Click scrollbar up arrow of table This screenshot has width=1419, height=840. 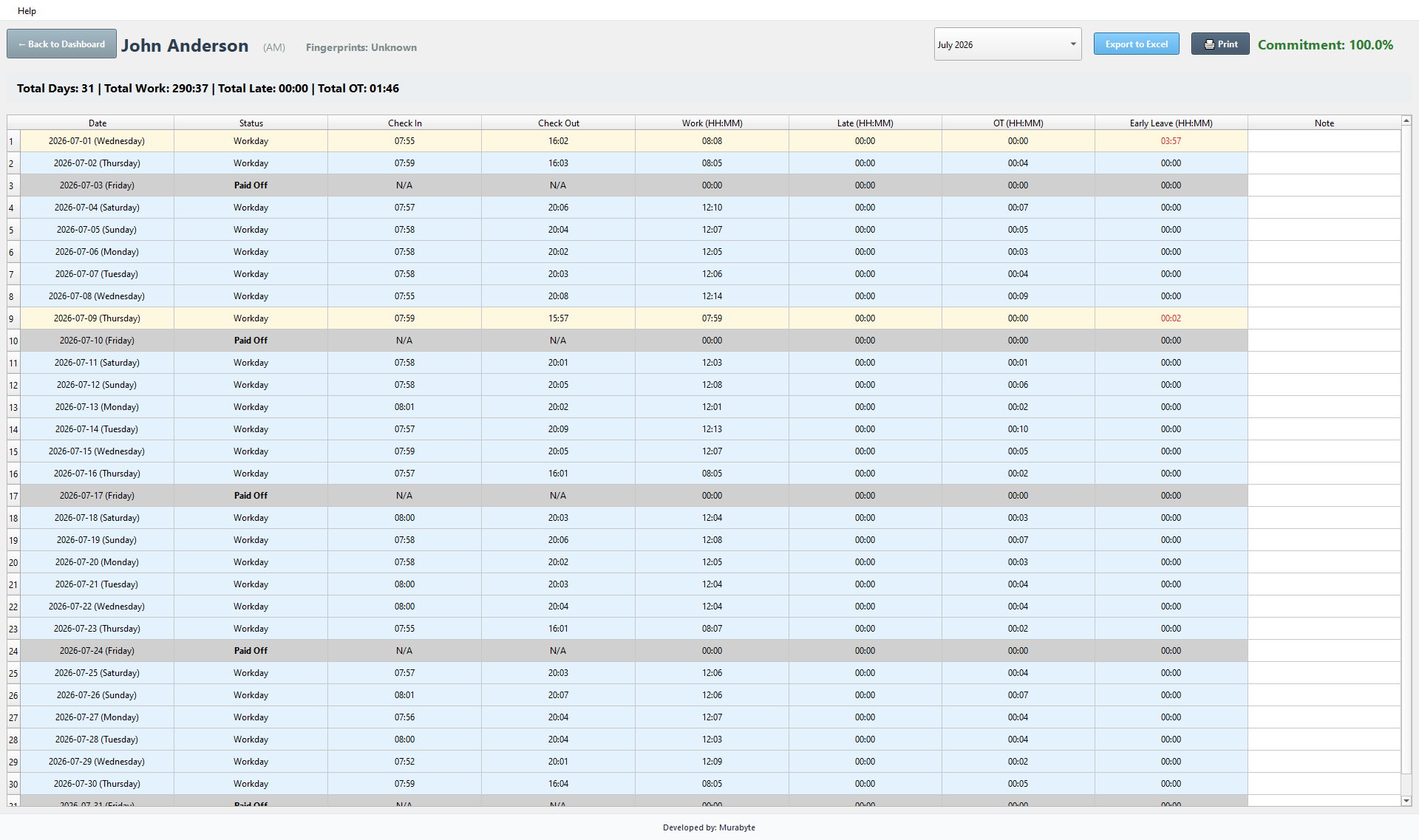click(1406, 120)
